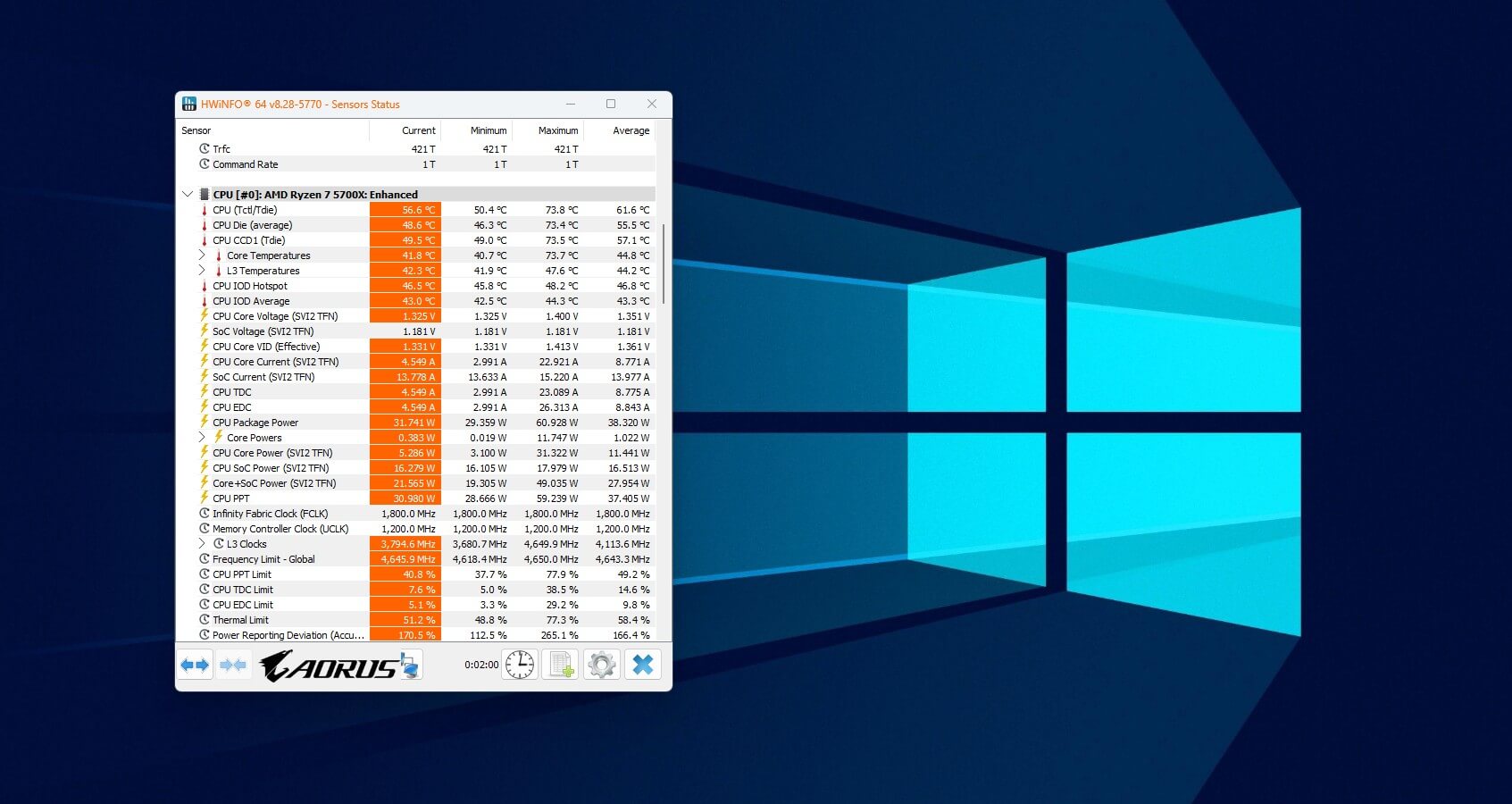Select the CPU PPT sensor label
1512x804 pixels.
coord(231,498)
